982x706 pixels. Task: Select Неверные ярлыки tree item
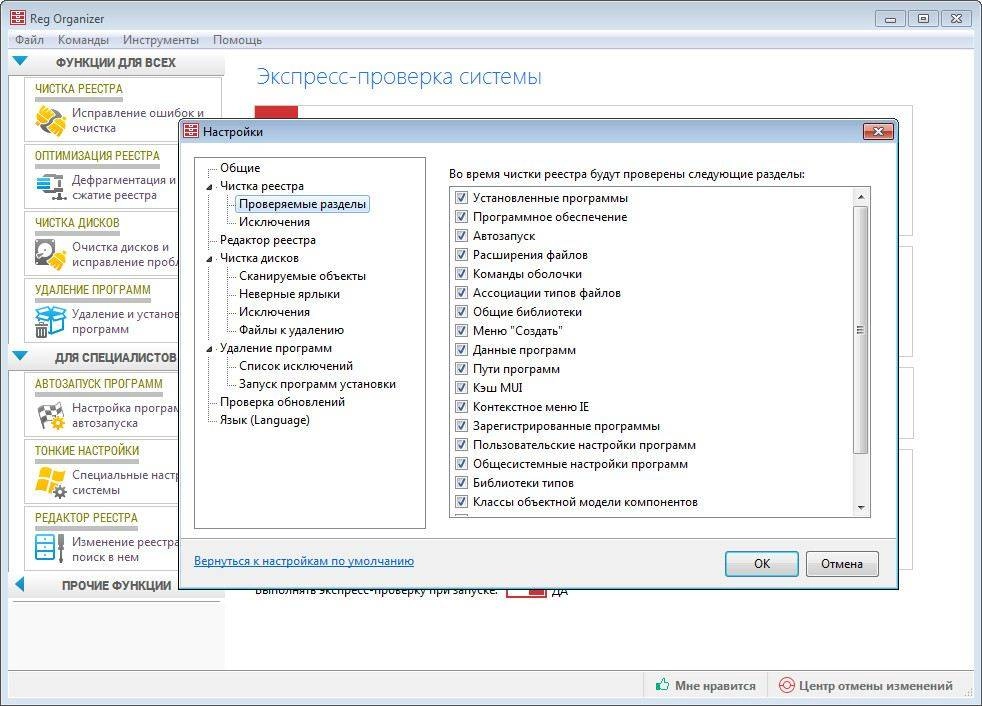pos(289,294)
